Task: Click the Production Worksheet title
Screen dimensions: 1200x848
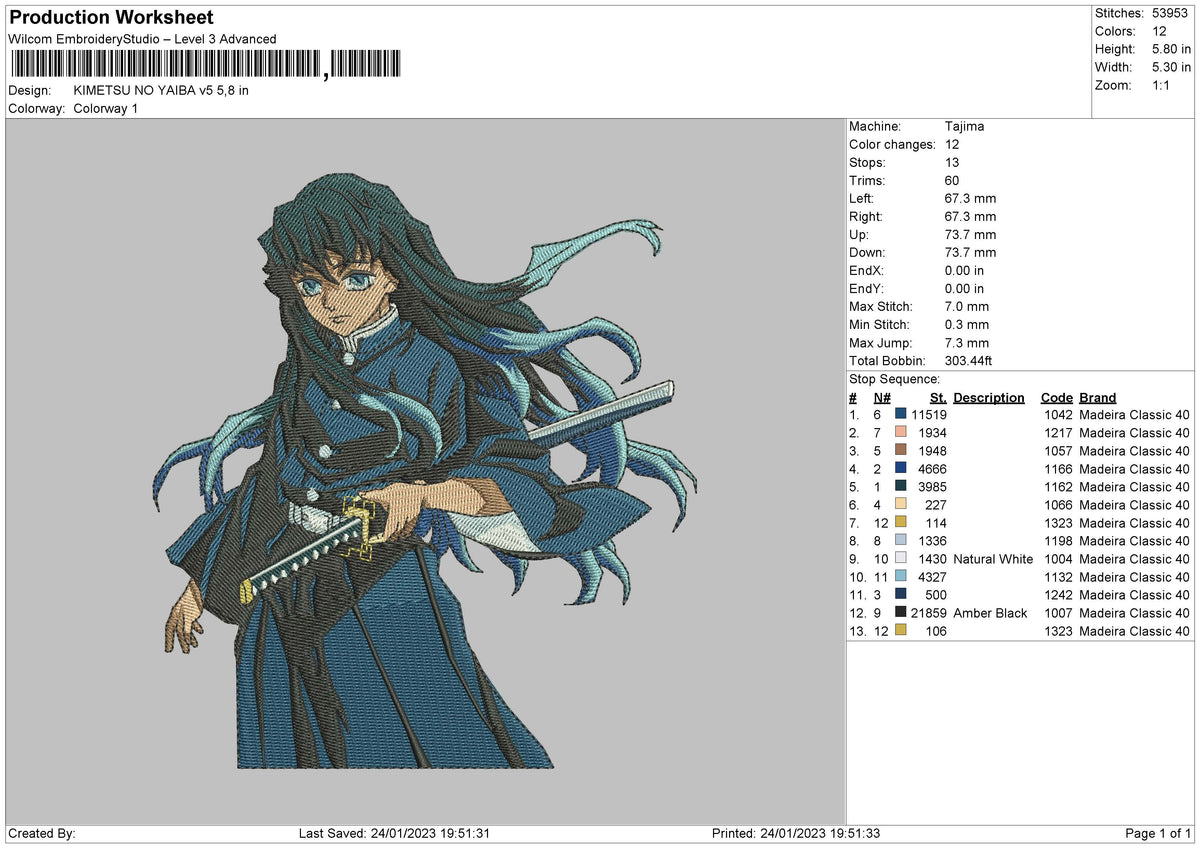Action: click(x=111, y=18)
